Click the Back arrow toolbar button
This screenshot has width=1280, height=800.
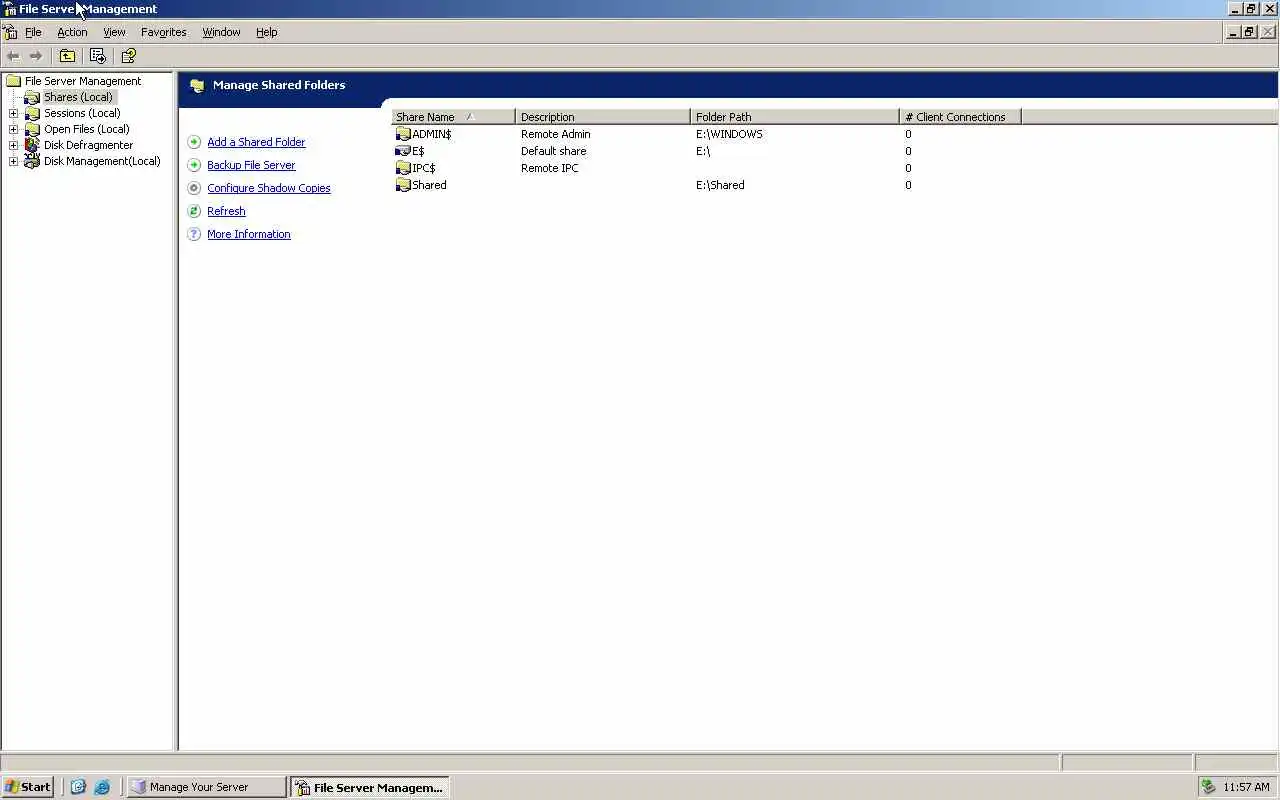point(13,56)
